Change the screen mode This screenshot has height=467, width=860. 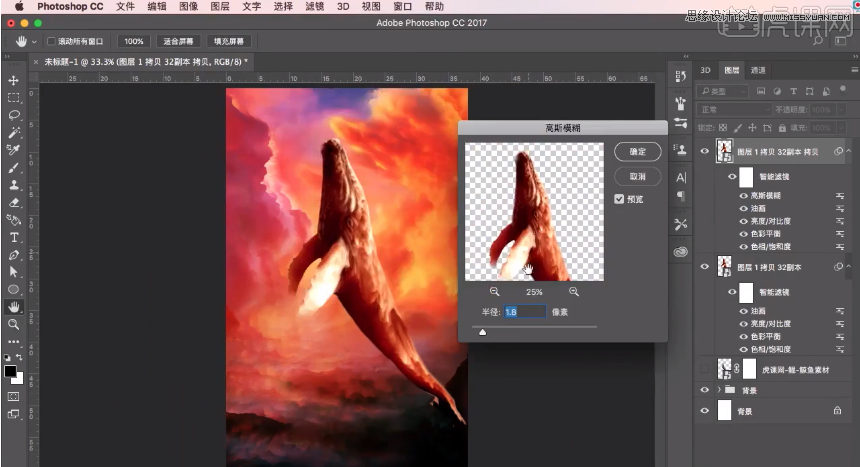click(14, 414)
